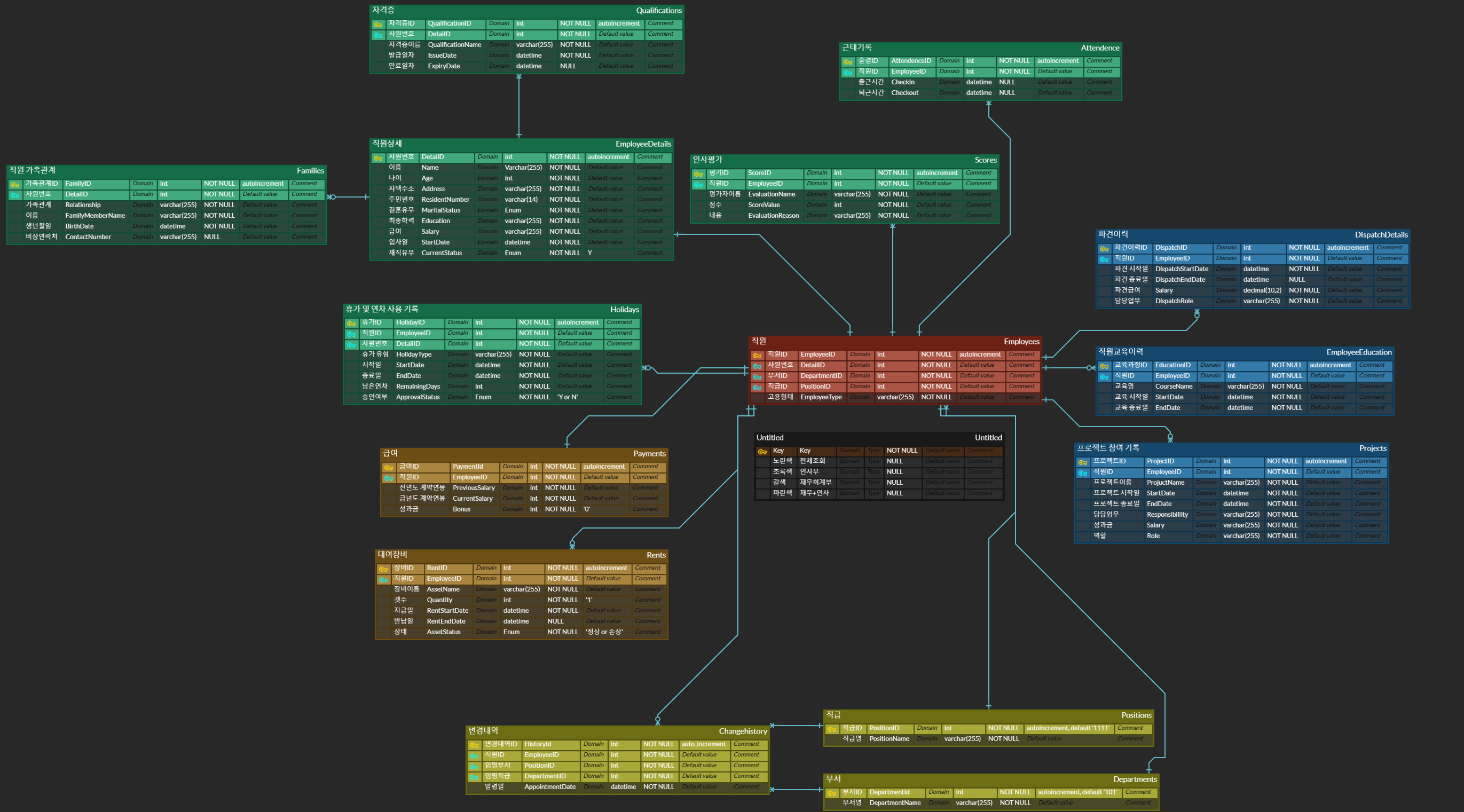Select the primary key icon of ScoreID

tap(698, 174)
